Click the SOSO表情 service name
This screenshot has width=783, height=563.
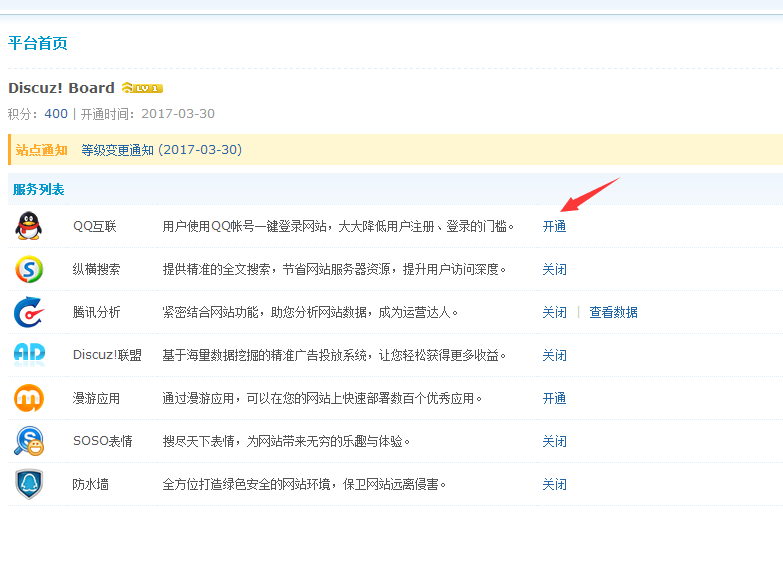tap(102, 441)
